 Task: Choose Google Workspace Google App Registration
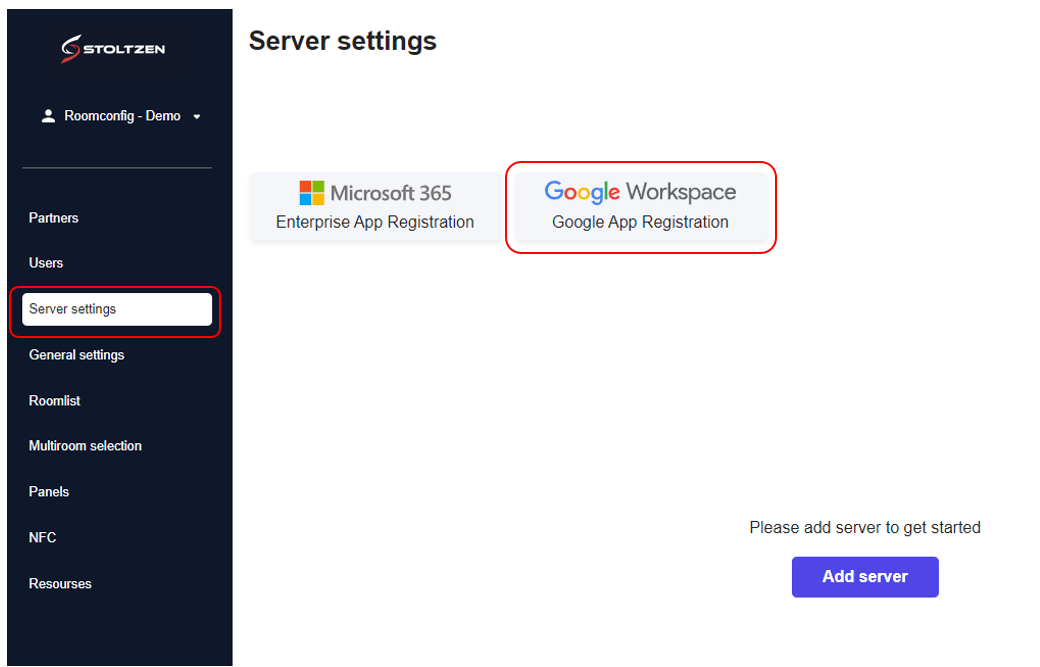(641, 206)
